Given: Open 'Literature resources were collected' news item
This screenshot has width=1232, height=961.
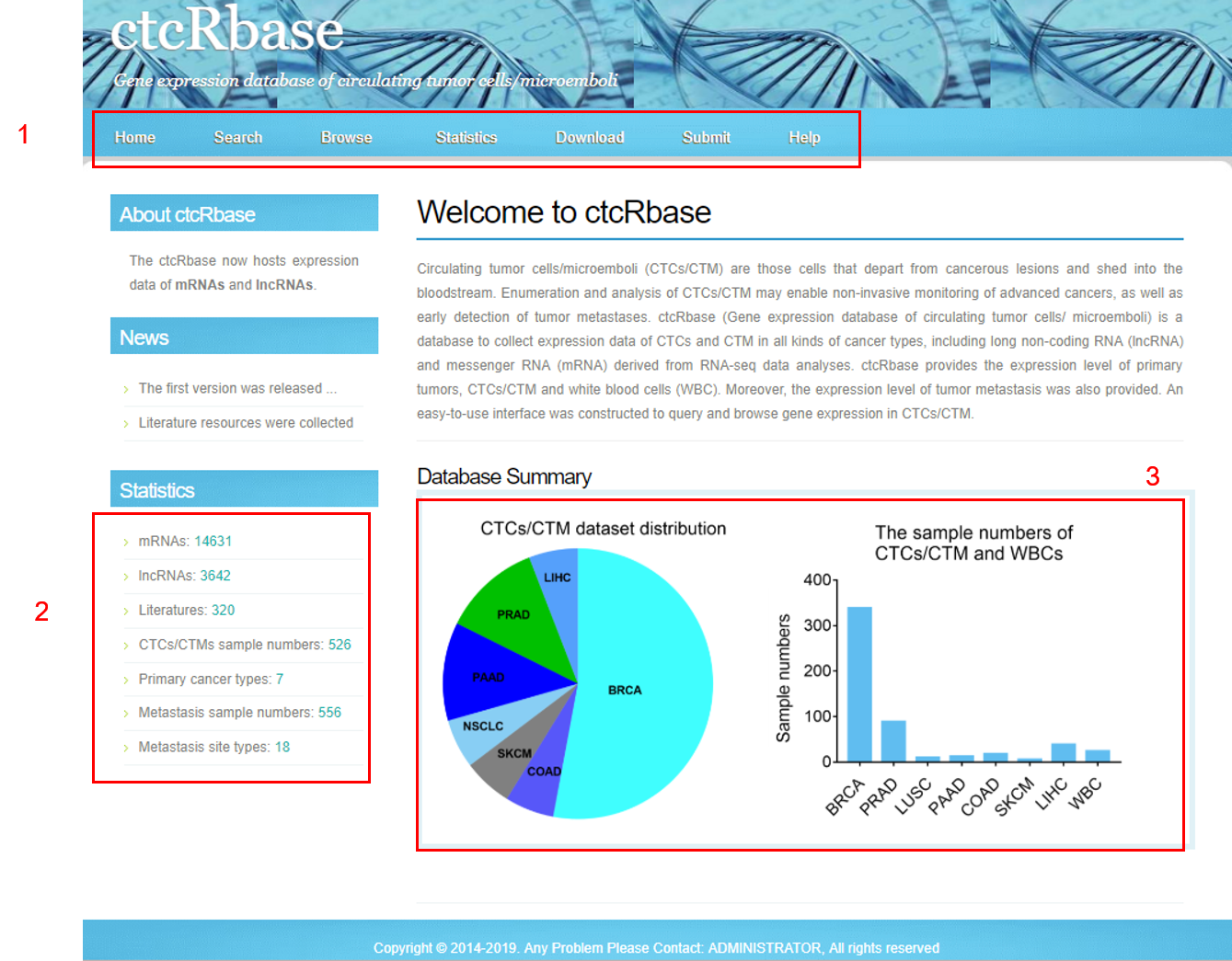Looking at the screenshot, I should [x=246, y=423].
